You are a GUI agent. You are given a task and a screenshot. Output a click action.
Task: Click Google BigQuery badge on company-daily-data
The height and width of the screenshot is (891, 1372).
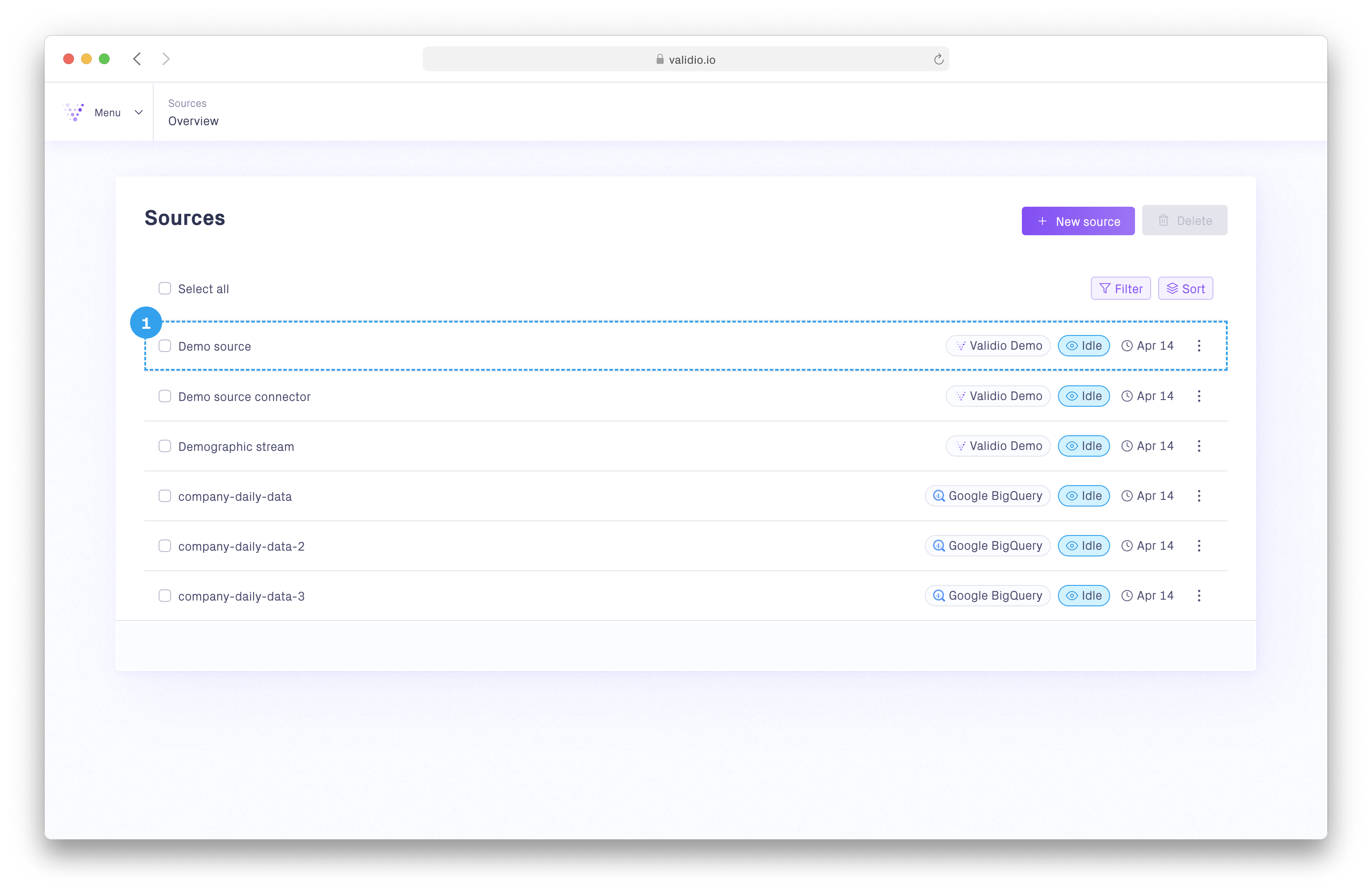(x=987, y=496)
